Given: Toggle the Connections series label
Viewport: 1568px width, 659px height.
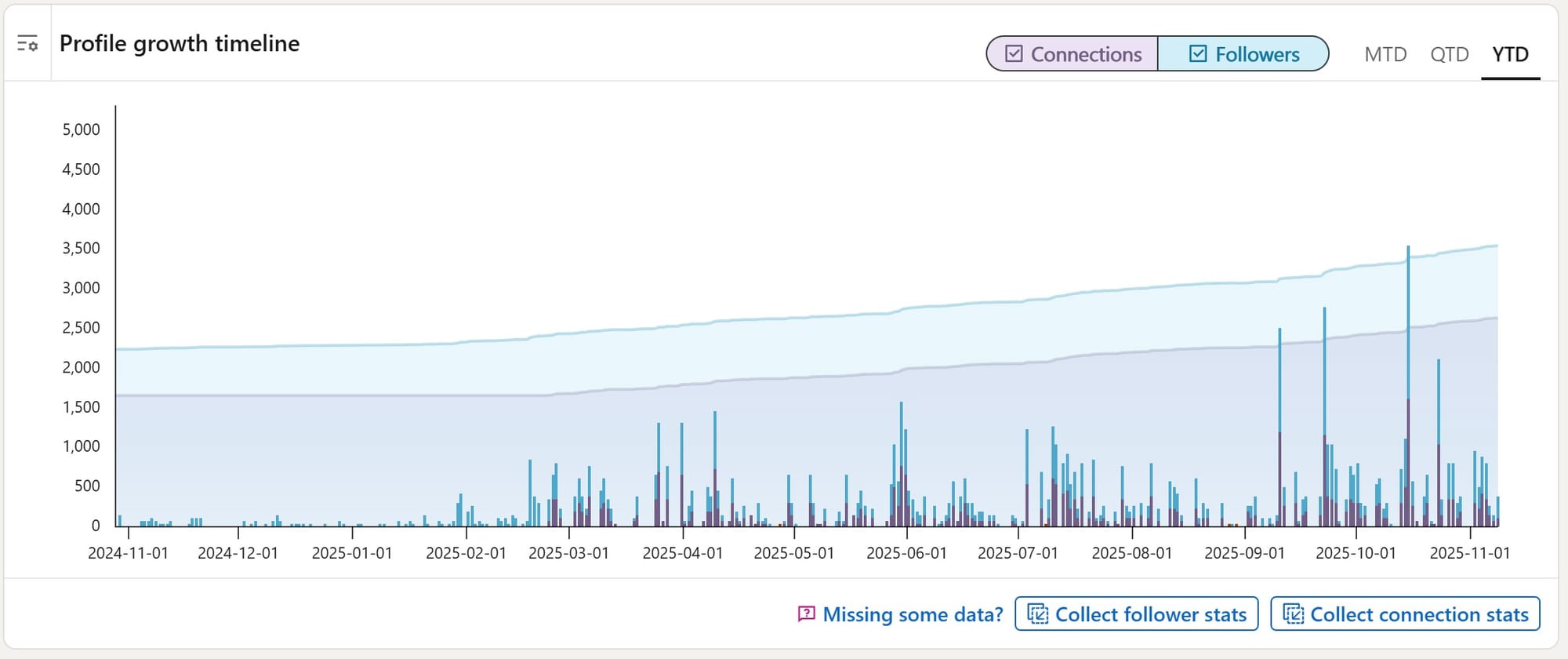Looking at the screenshot, I should pyautogui.click(x=1086, y=54).
